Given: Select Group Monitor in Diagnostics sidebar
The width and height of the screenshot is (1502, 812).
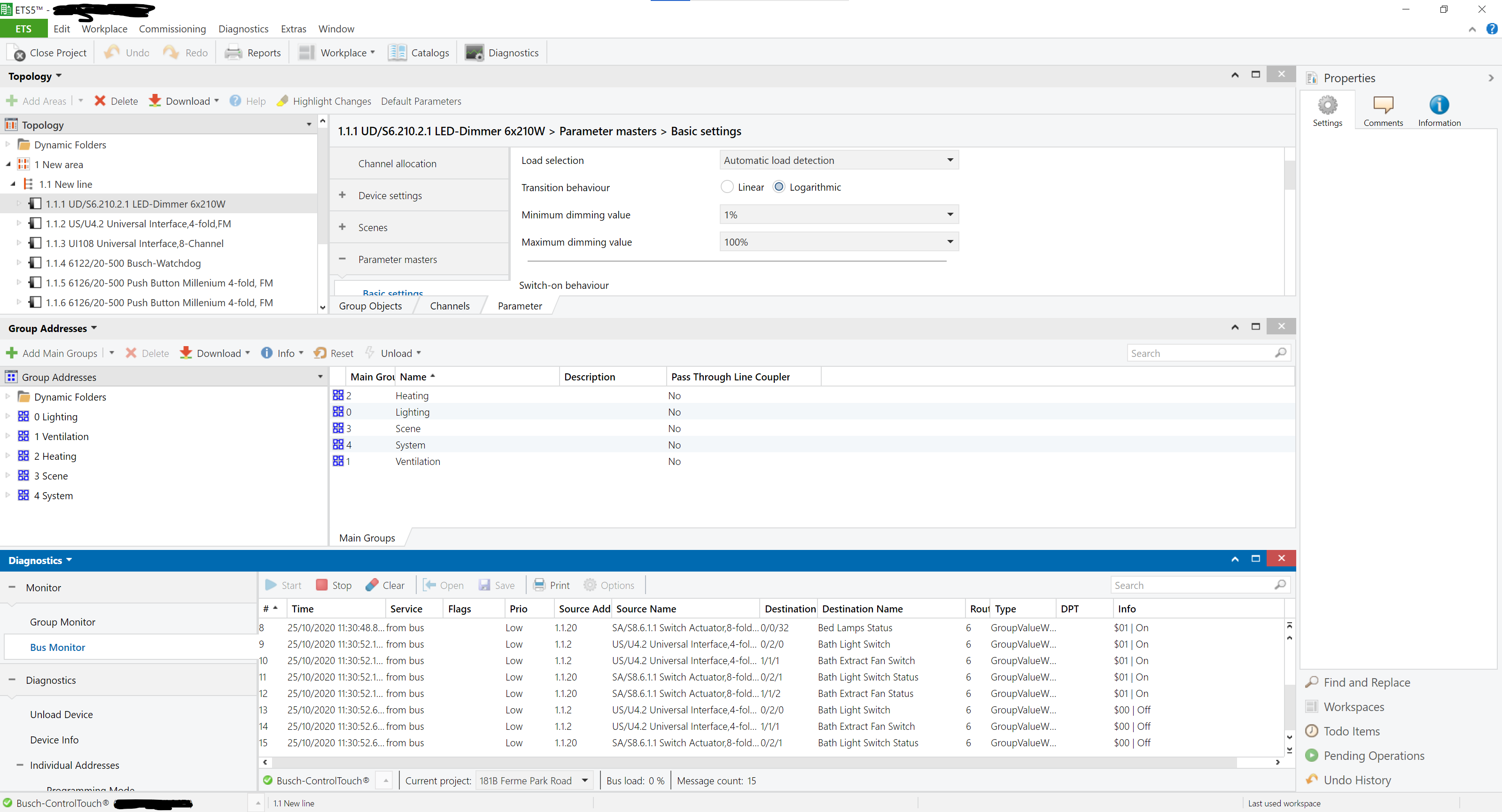Looking at the screenshot, I should pyautogui.click(x=62, y=621).
